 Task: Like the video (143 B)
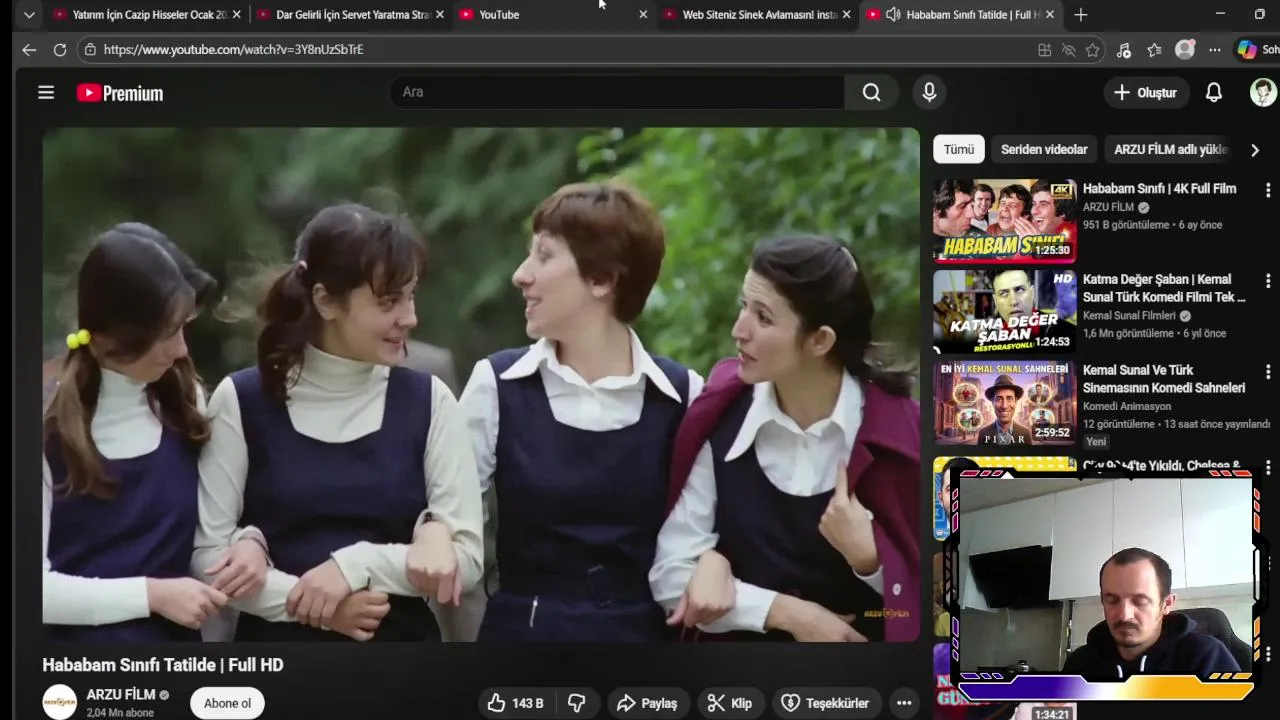[515, 703]
